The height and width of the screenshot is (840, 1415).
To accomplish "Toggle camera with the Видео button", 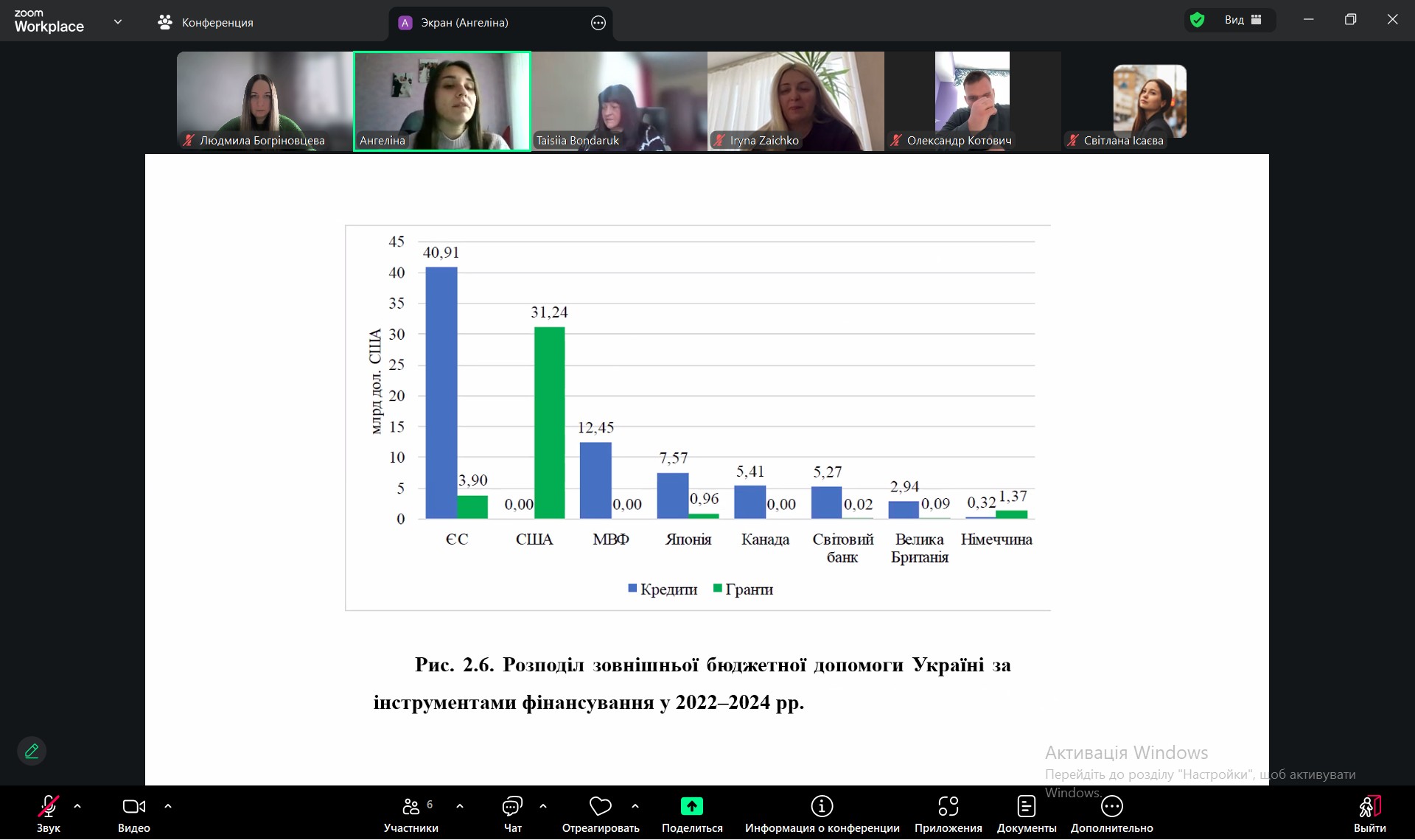I will click(x=133, y=807).
